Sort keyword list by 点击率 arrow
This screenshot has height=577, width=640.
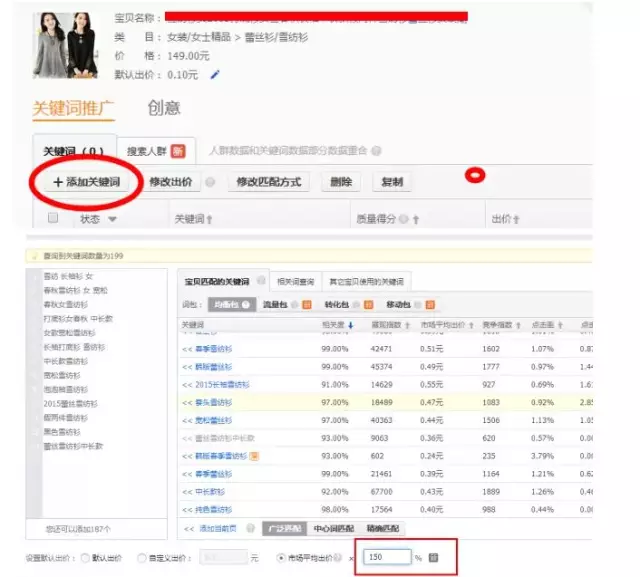560,325
